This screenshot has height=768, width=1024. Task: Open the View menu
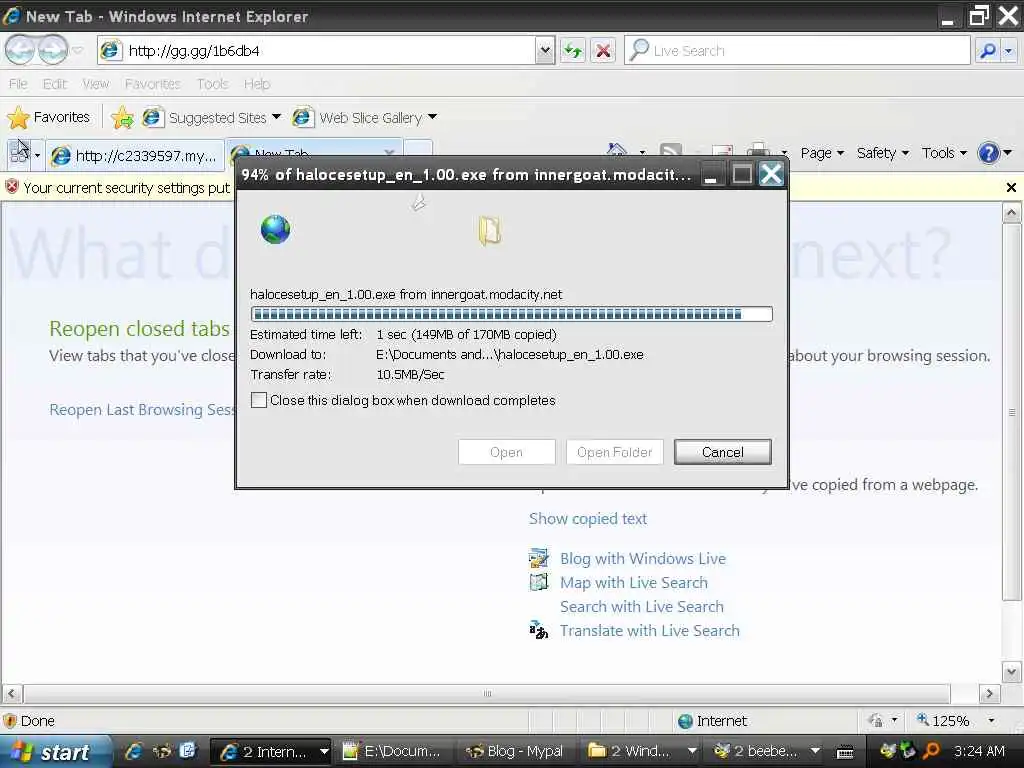point(95,84)
